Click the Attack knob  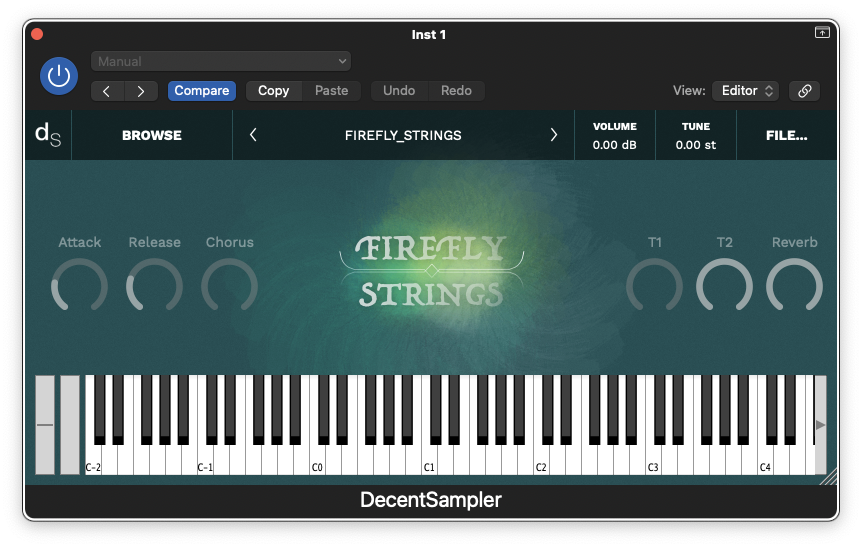click(x=79, y=286)
